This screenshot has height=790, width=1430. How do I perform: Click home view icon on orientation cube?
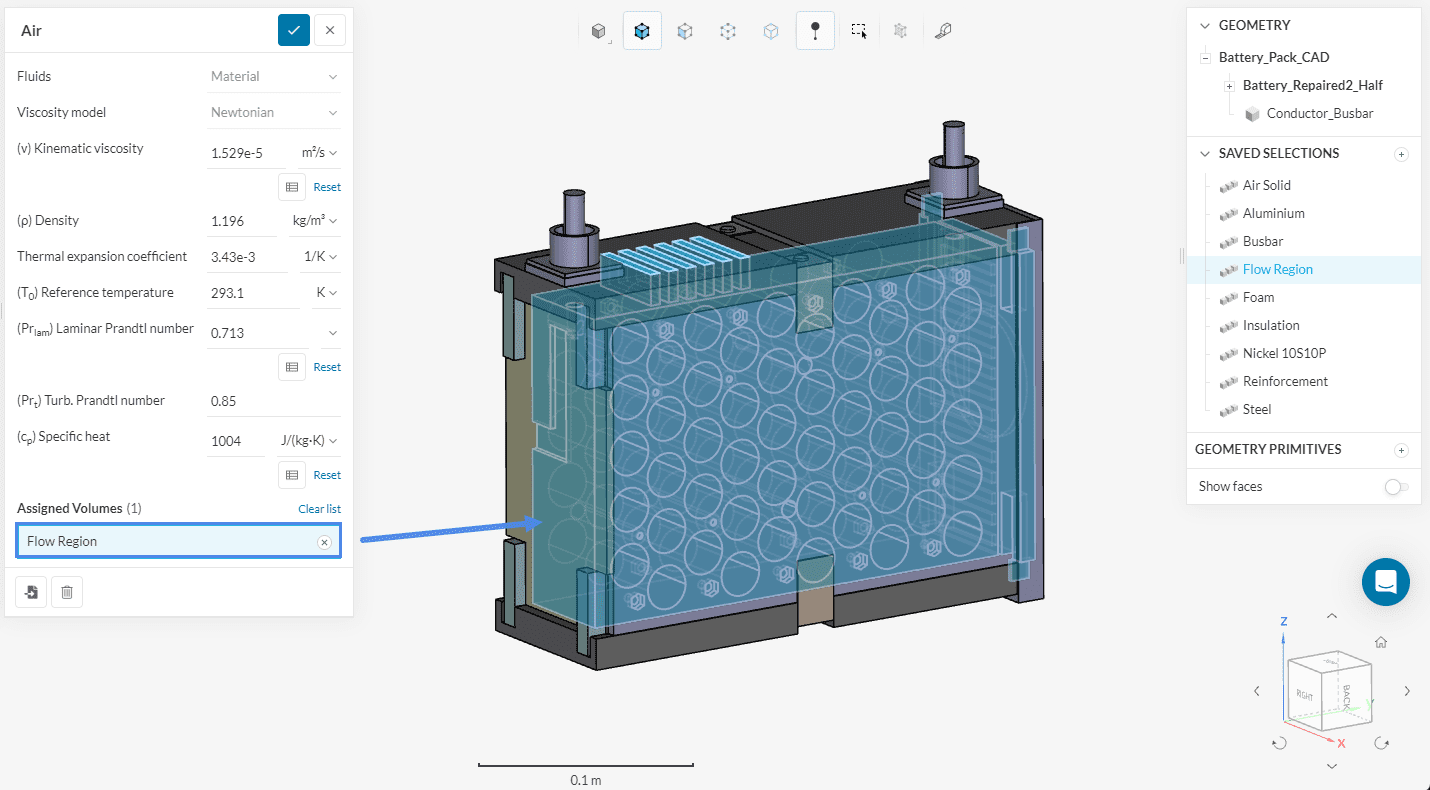[x=1380, y=642]
